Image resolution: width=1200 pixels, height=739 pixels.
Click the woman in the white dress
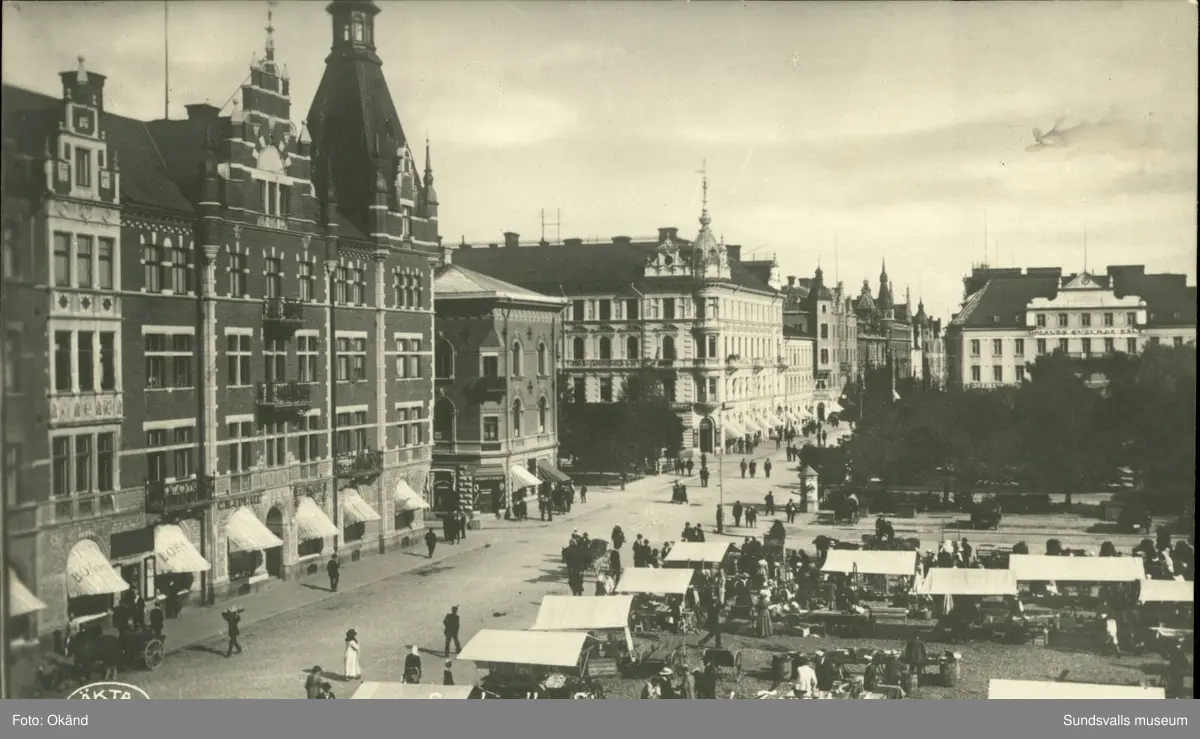[x=352, y=655]
